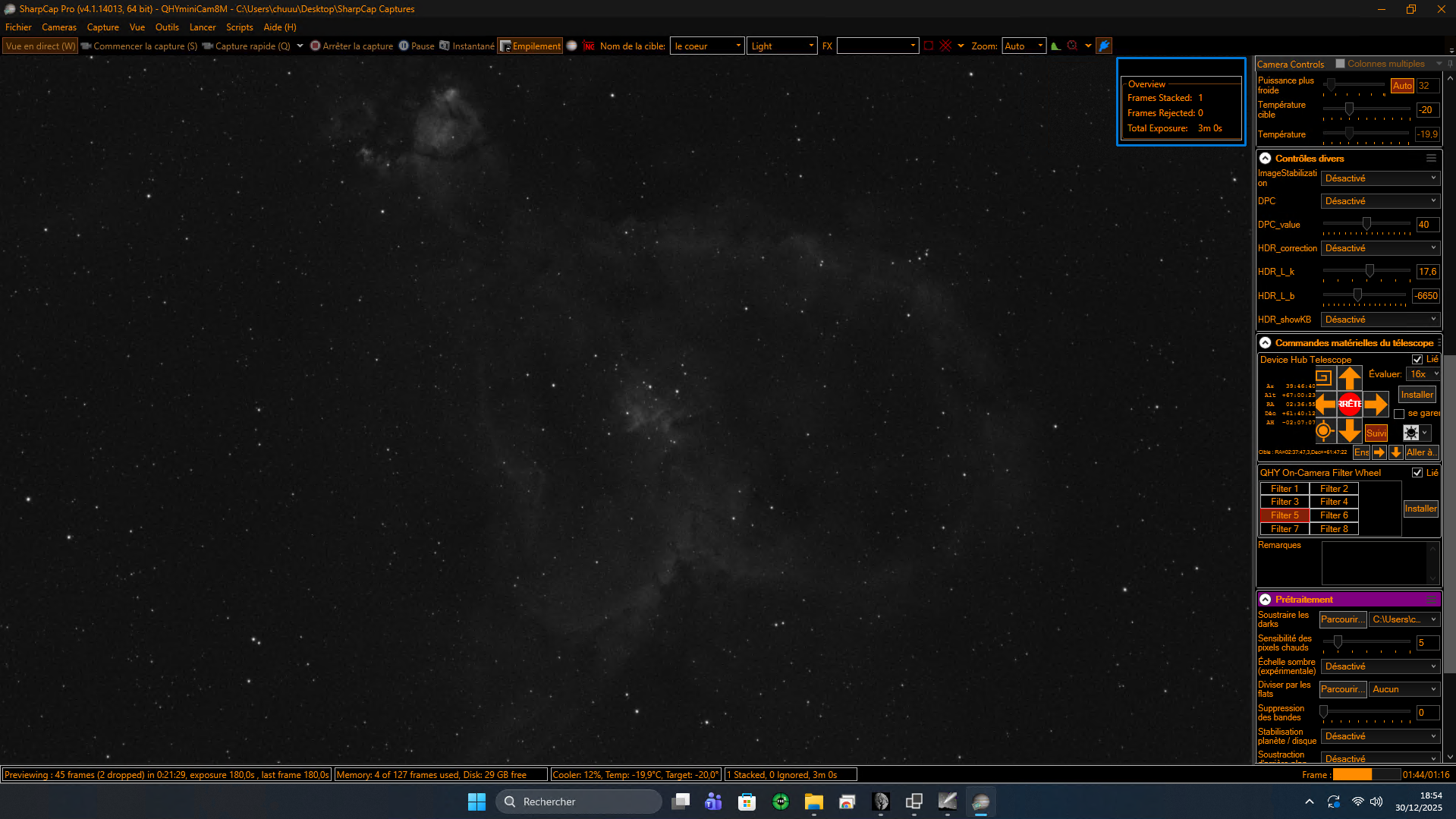Viewport: 1456px width, 819px height.
Task: Open the Cameras menu
Action: tap(59, 27)
